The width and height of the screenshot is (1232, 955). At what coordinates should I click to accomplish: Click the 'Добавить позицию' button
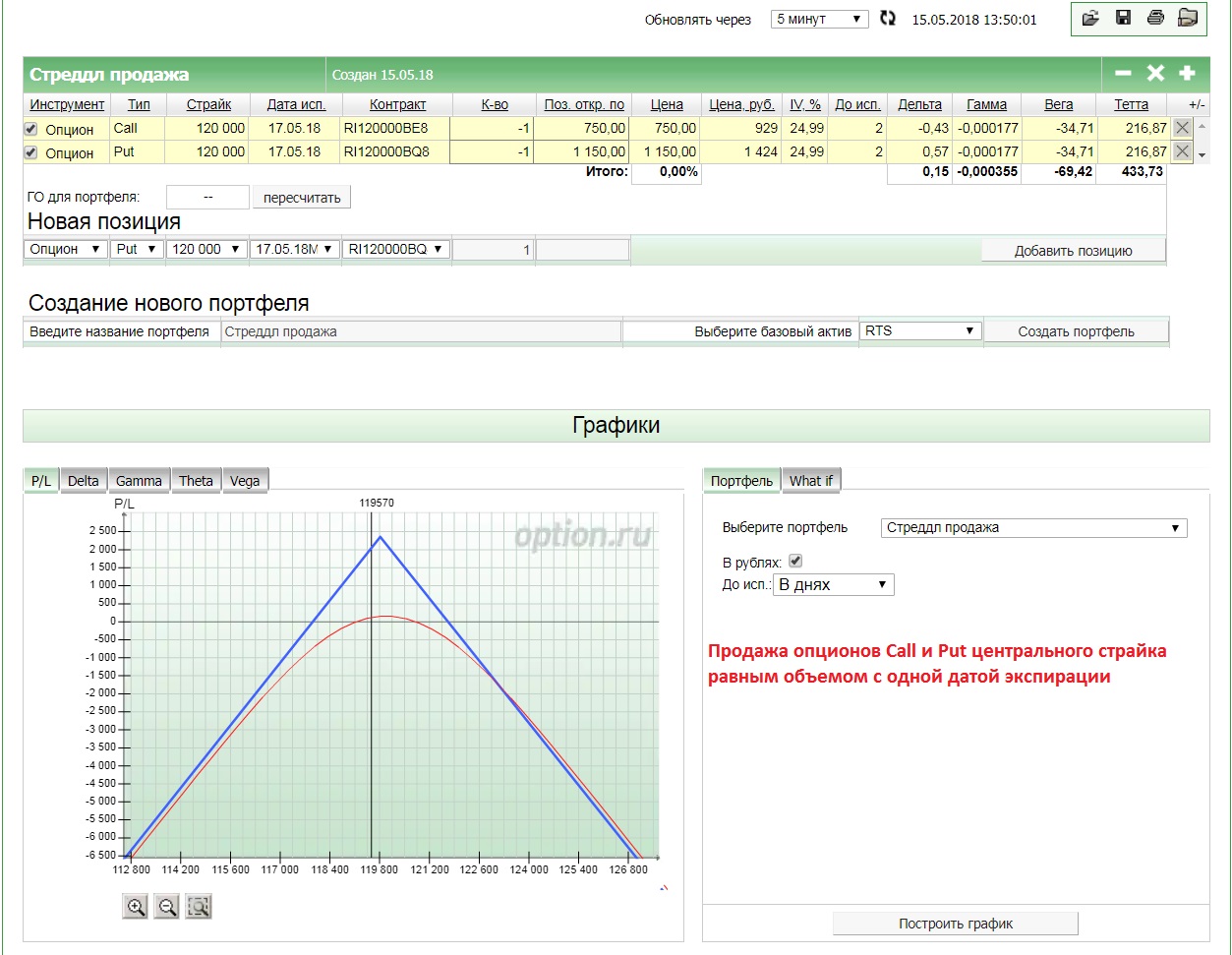[1073, 251]
